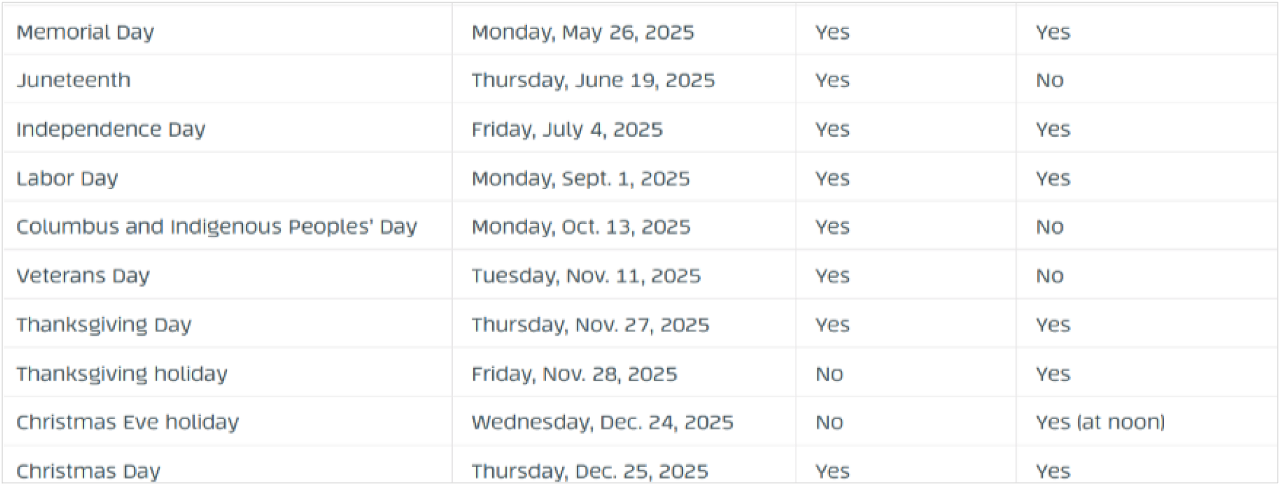Click the date Monday, May 26, 2025

[x=583, y=32]
